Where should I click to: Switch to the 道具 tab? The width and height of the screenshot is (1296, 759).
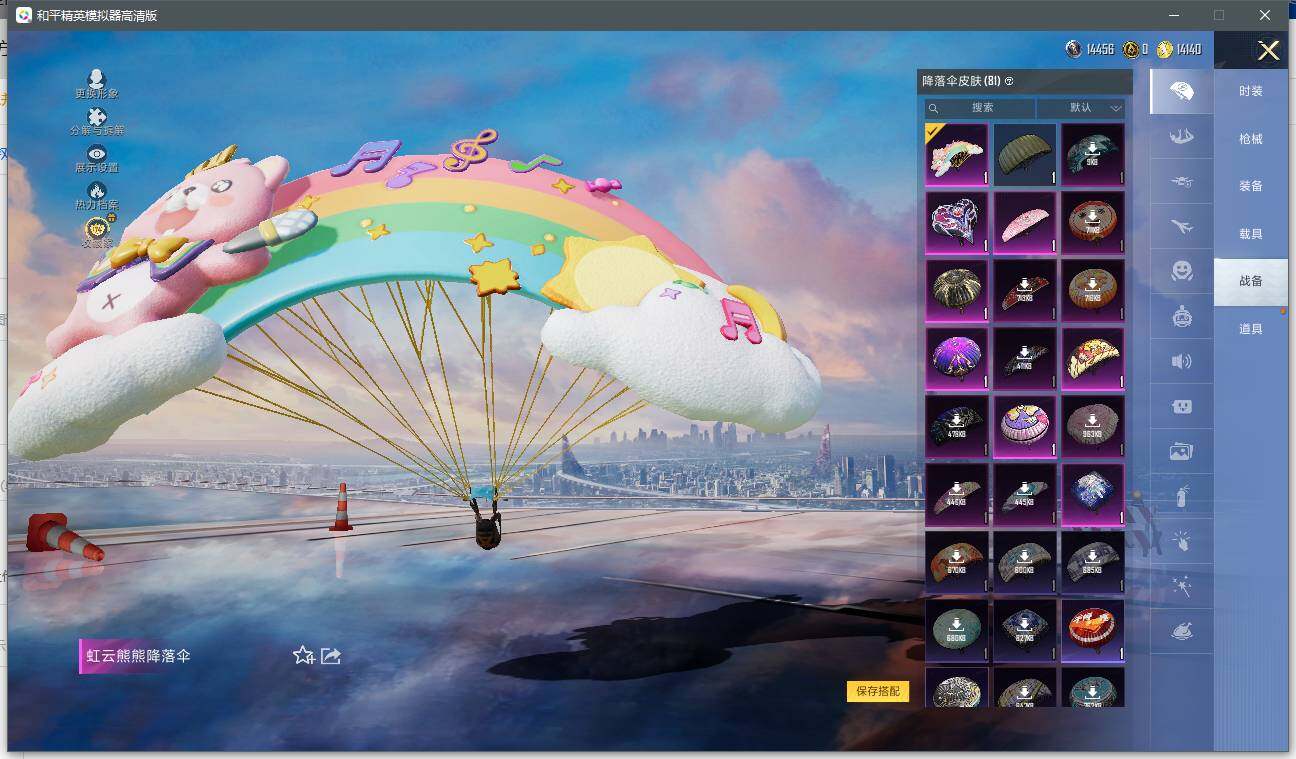1250,329
